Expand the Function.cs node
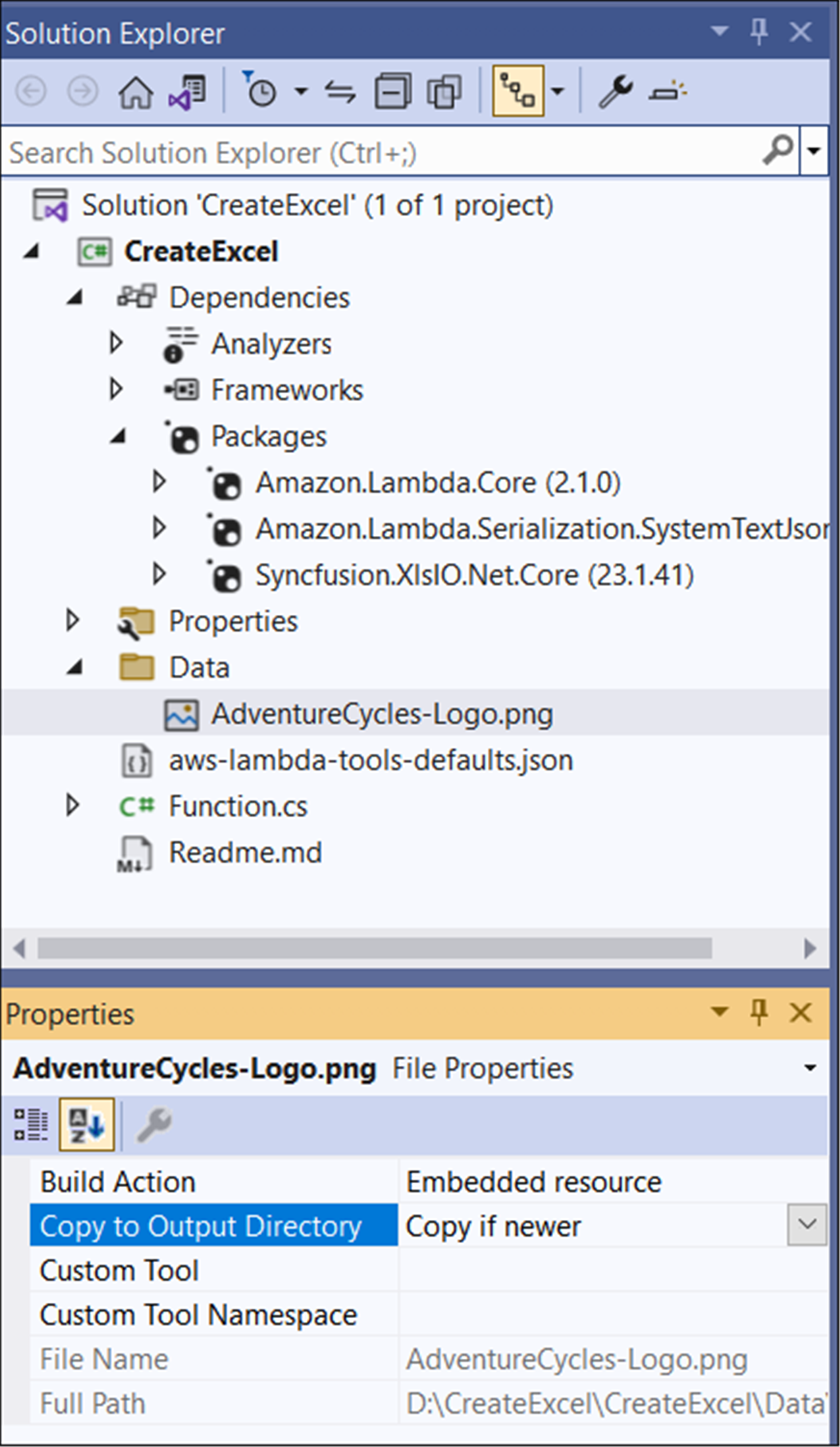 72,805
